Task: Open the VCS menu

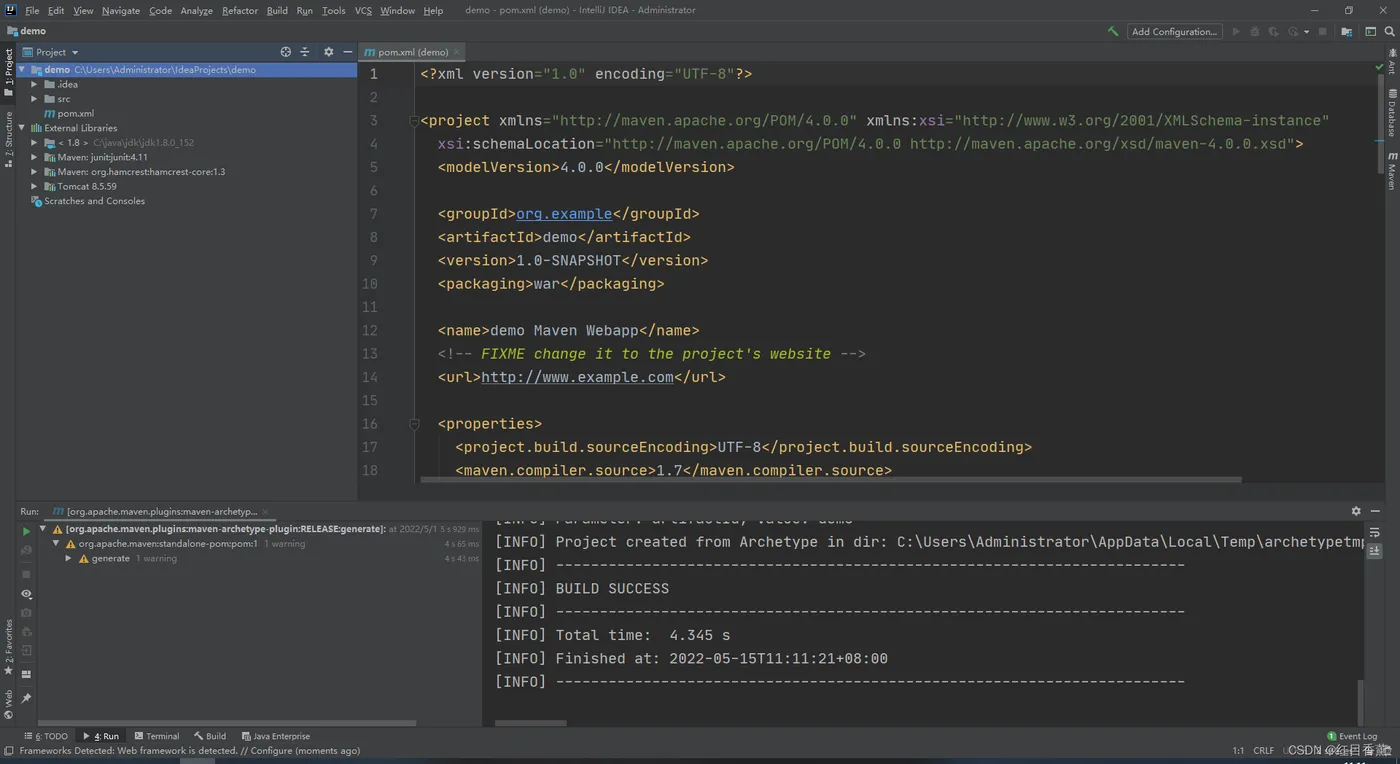Action: click(363, 10)
